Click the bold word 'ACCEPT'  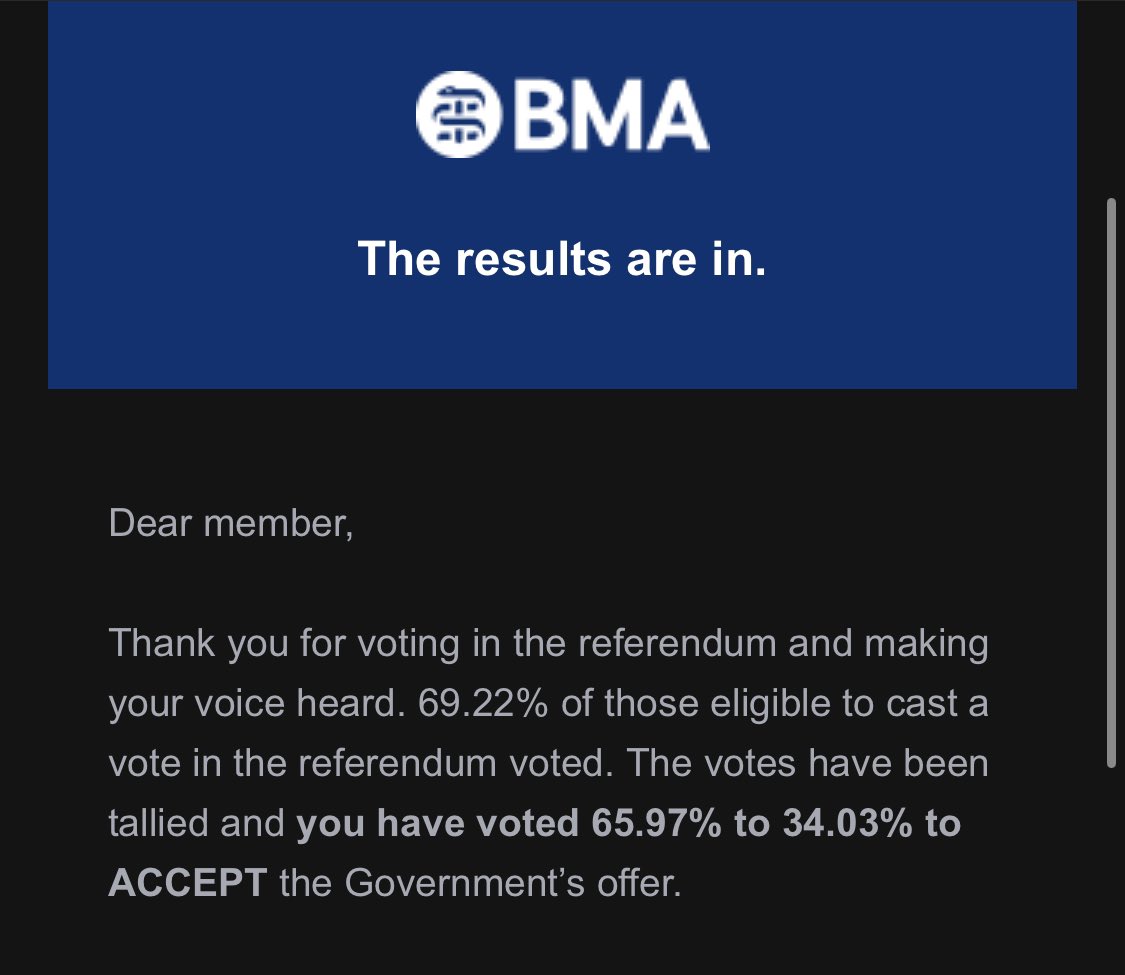coord(188,883)
